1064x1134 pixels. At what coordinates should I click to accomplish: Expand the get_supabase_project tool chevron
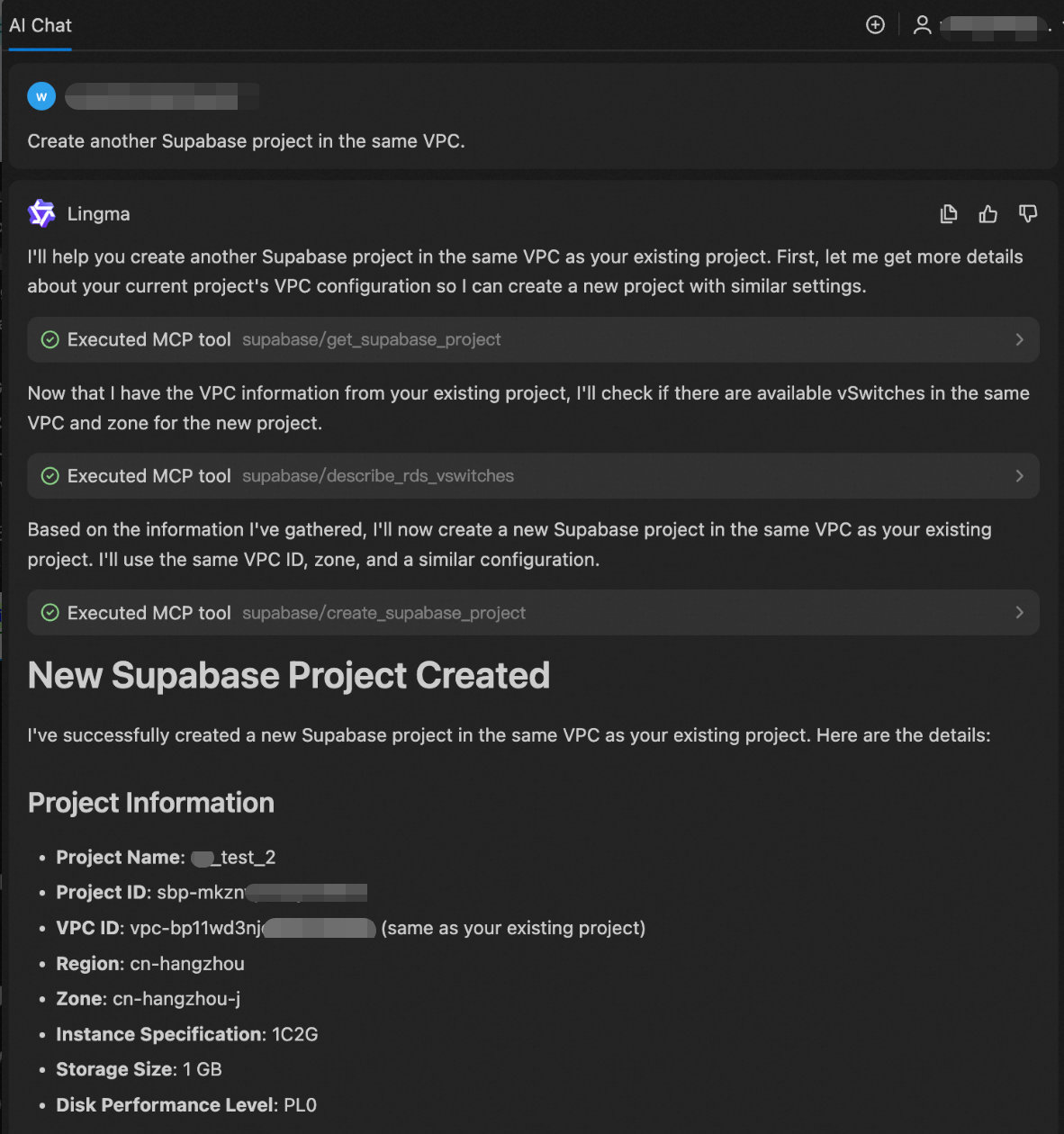tap(1019, 340)
